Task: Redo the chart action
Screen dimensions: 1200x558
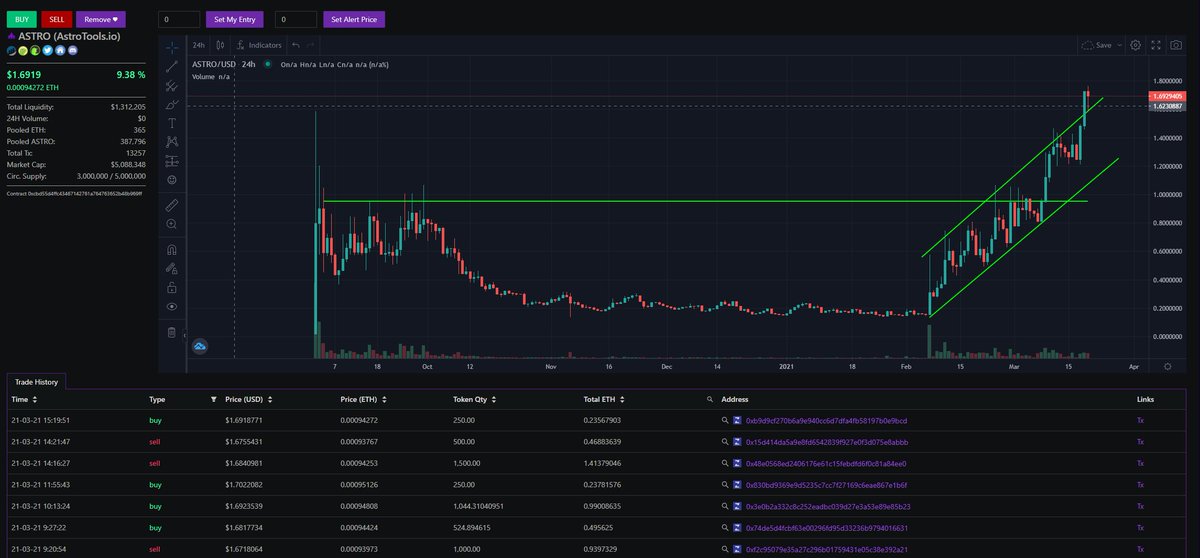Action: [x=311, y=45]
